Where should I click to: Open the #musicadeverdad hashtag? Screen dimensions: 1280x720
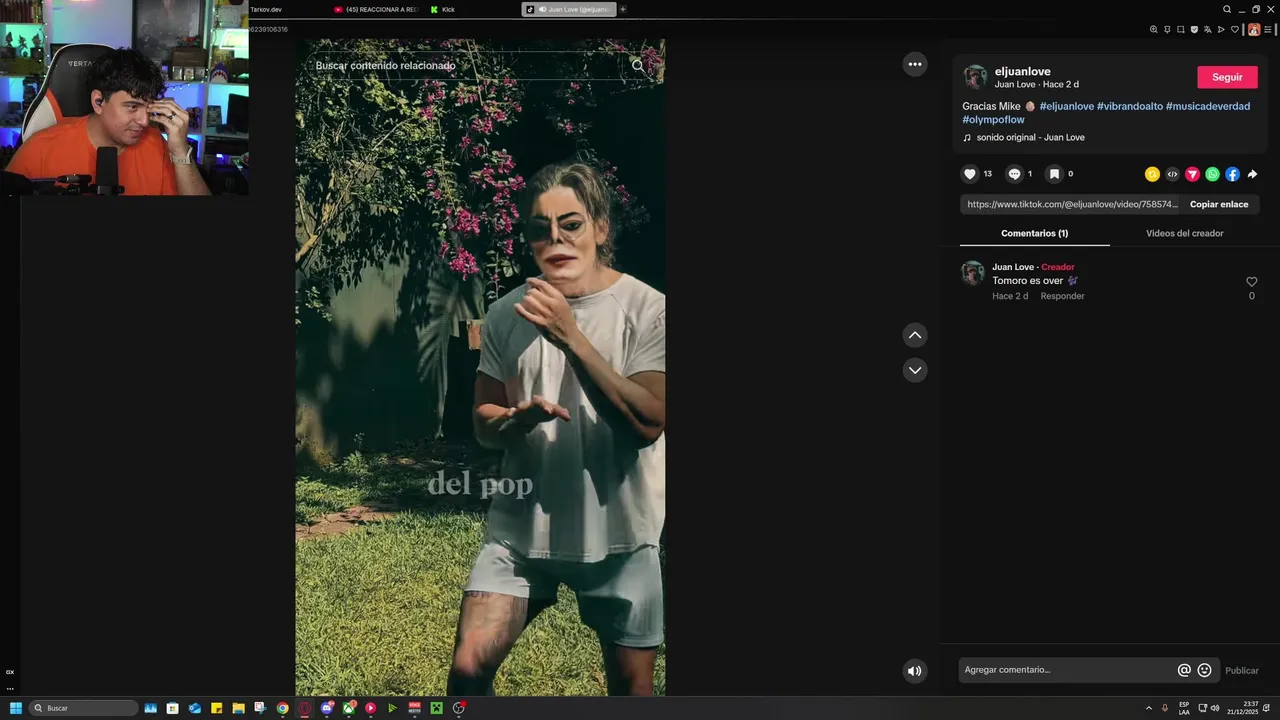[x=1208, y=106]
